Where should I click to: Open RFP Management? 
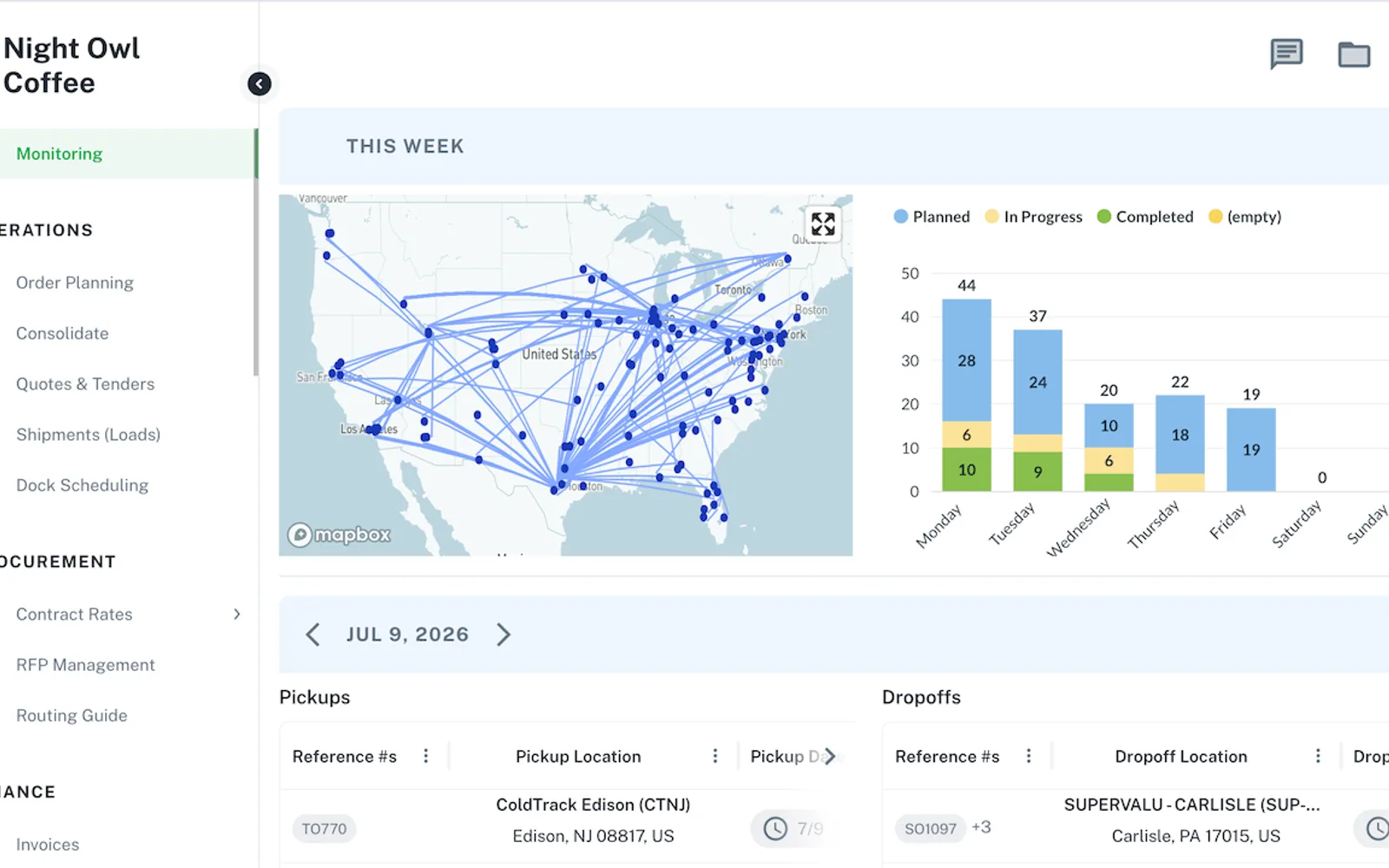85,665
